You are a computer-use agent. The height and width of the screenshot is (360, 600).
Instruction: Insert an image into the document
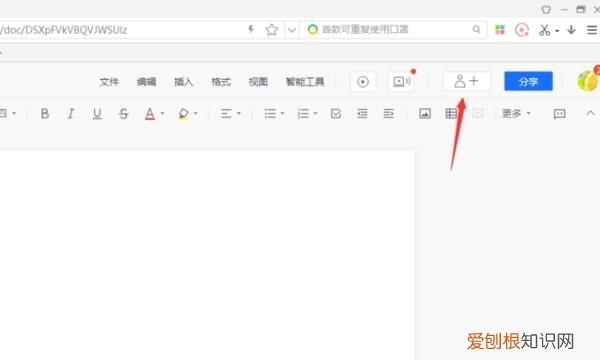[x=425, y=114]
